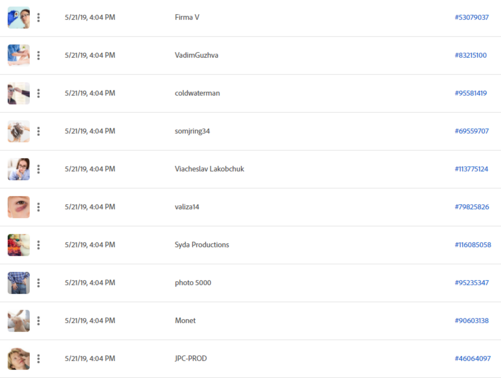Screen dimensions: 501x378
Task: Open asset #113775124 link
Action: (x=471, y=169)
